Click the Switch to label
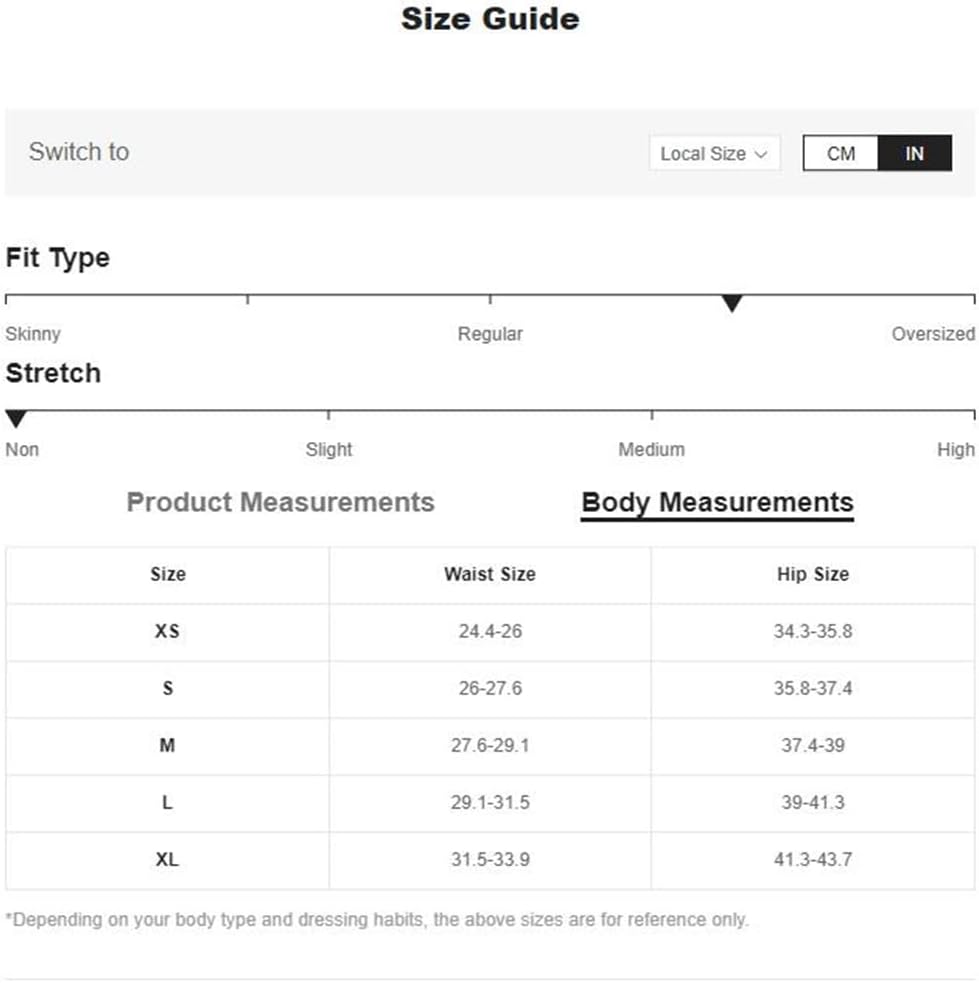 click(x=79, y=152)
